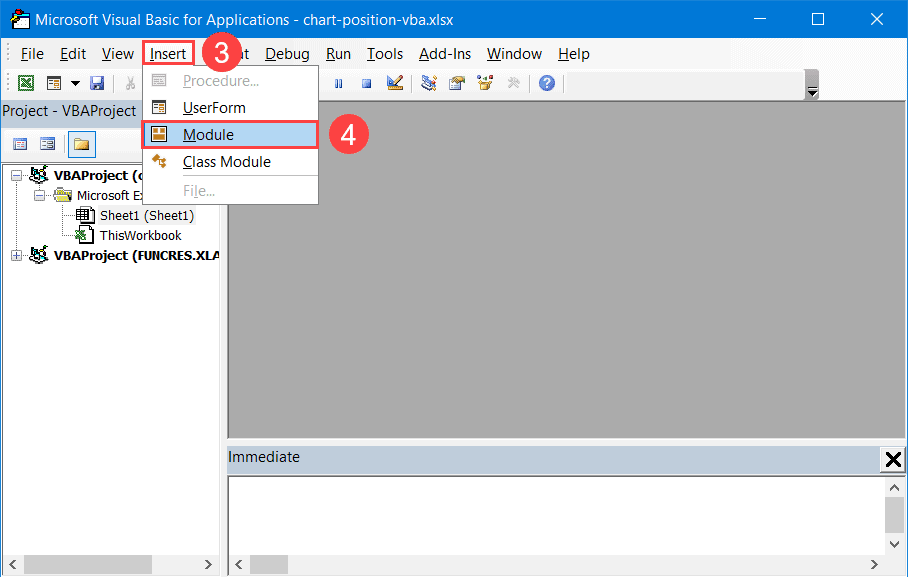Open the Debug menu

pyautogui.click(x=287, y=54)
